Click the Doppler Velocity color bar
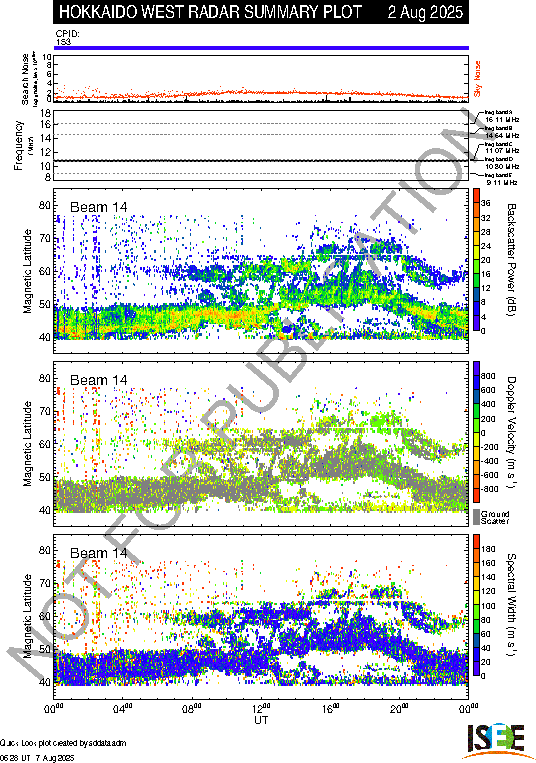 [x=476, y=432]
